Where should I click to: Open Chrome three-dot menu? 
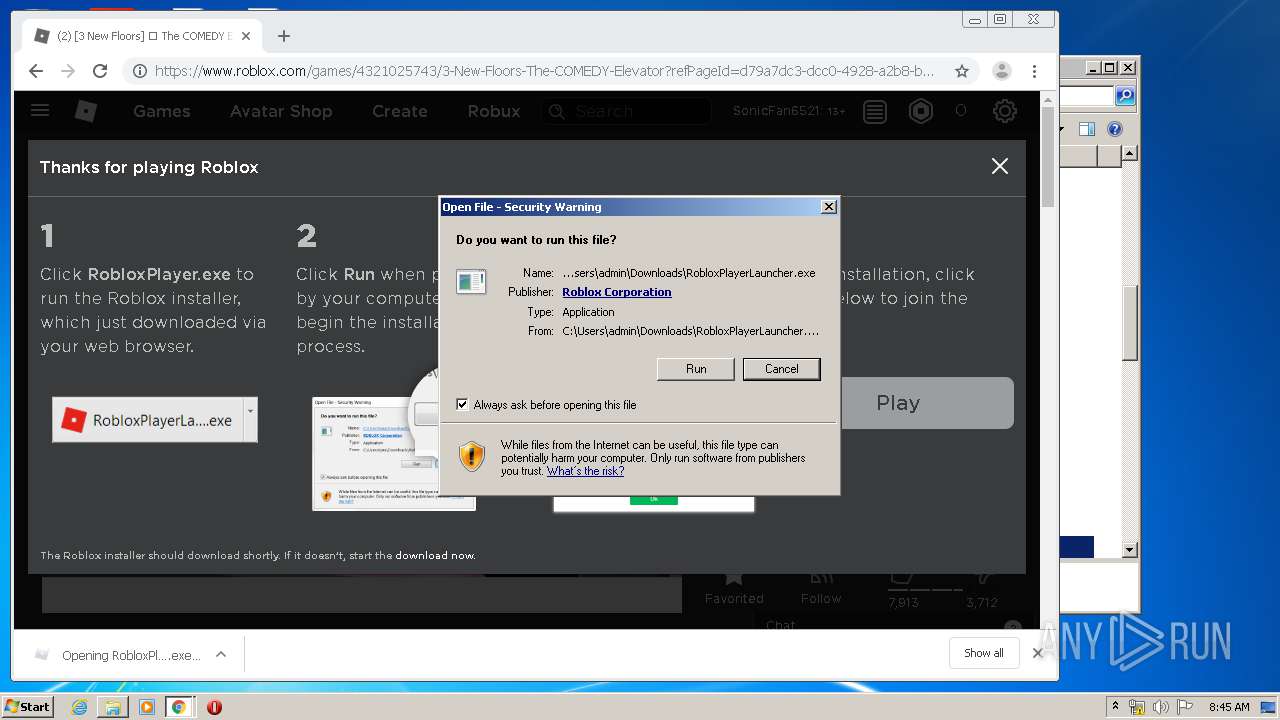pyautogui.click(x=1035, y=71)
